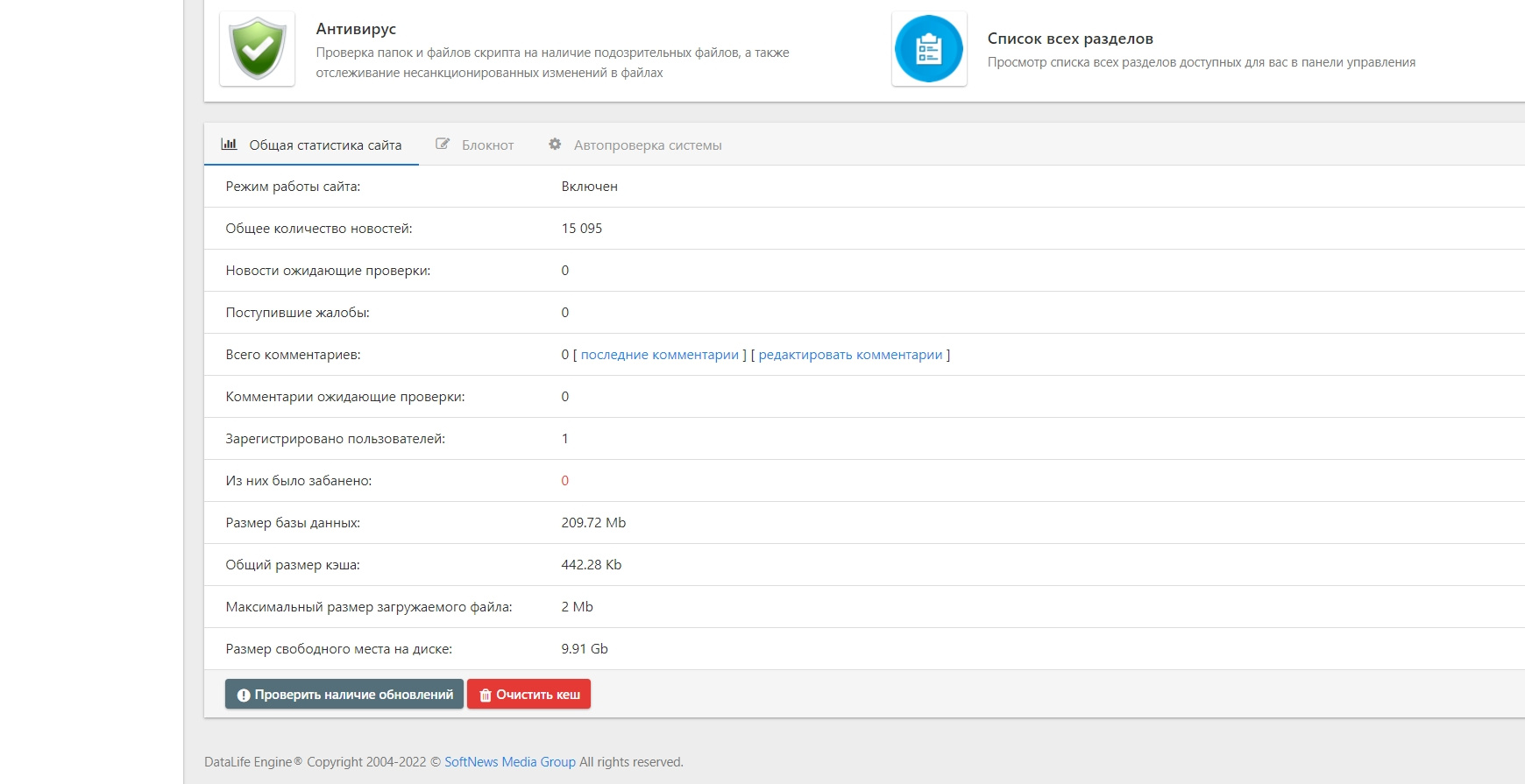Click the notepad pencil icon on Блокнот tab
The image size is (1525, 784).
pyautogui.click(x=443, y=144)
